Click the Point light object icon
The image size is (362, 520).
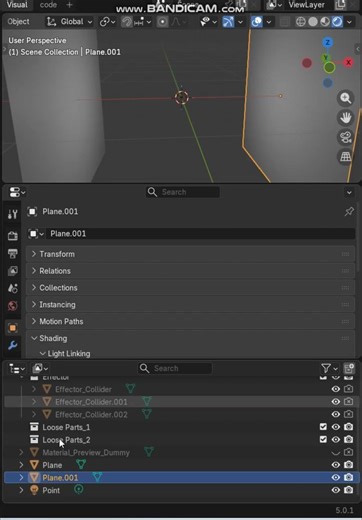[x=34, y=490]
